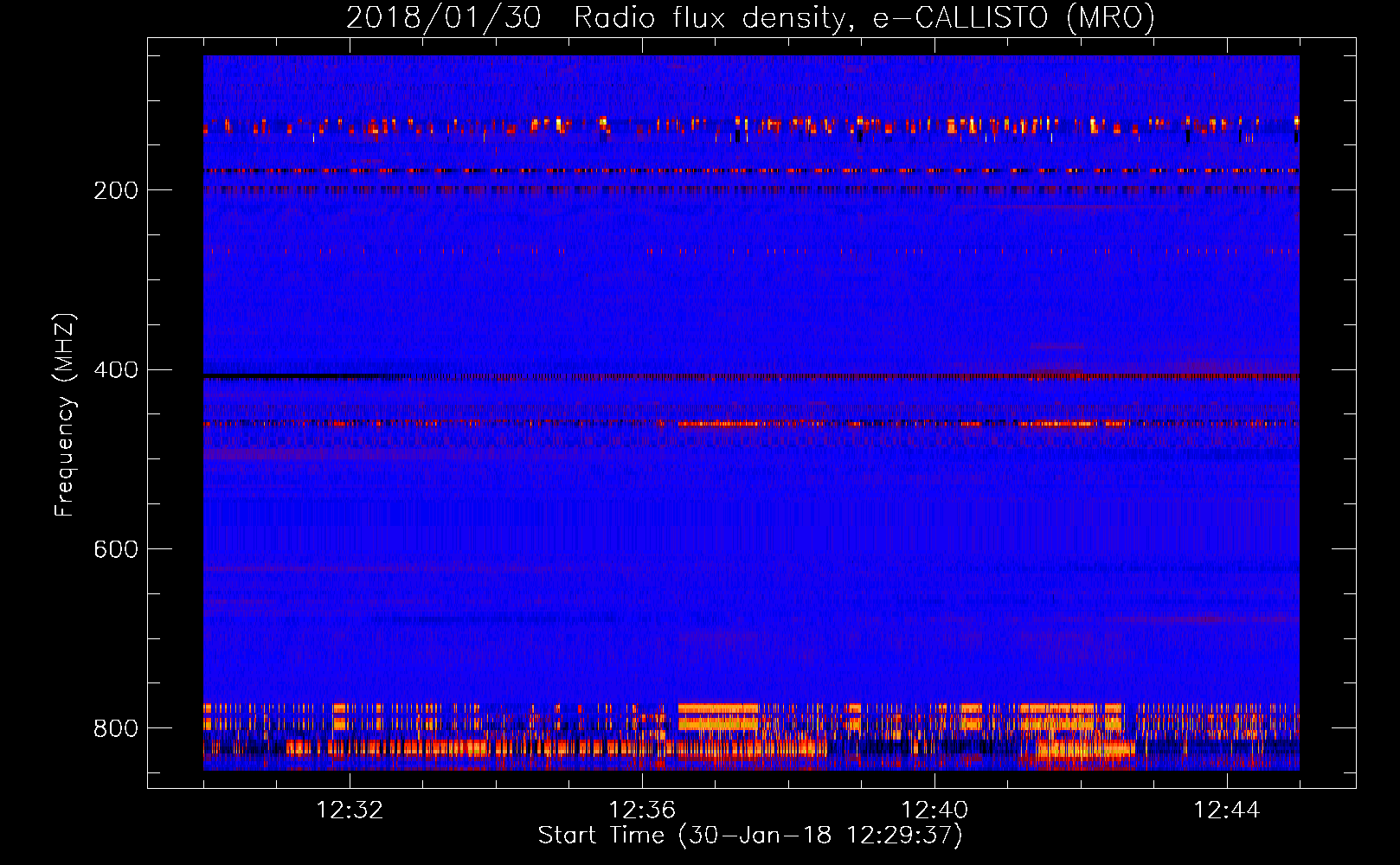
Task: Click the 800 frequency tick label
Action: [x=116, y=728]
